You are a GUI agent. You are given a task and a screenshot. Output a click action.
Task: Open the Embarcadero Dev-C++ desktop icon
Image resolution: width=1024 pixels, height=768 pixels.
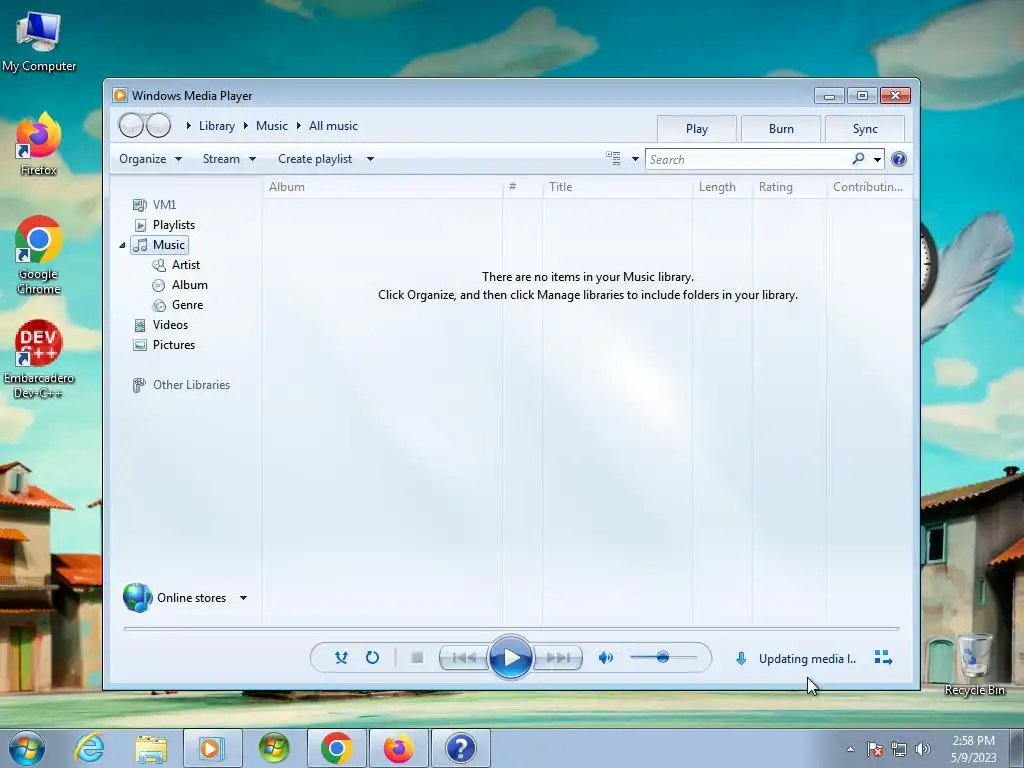click(39, 359)
